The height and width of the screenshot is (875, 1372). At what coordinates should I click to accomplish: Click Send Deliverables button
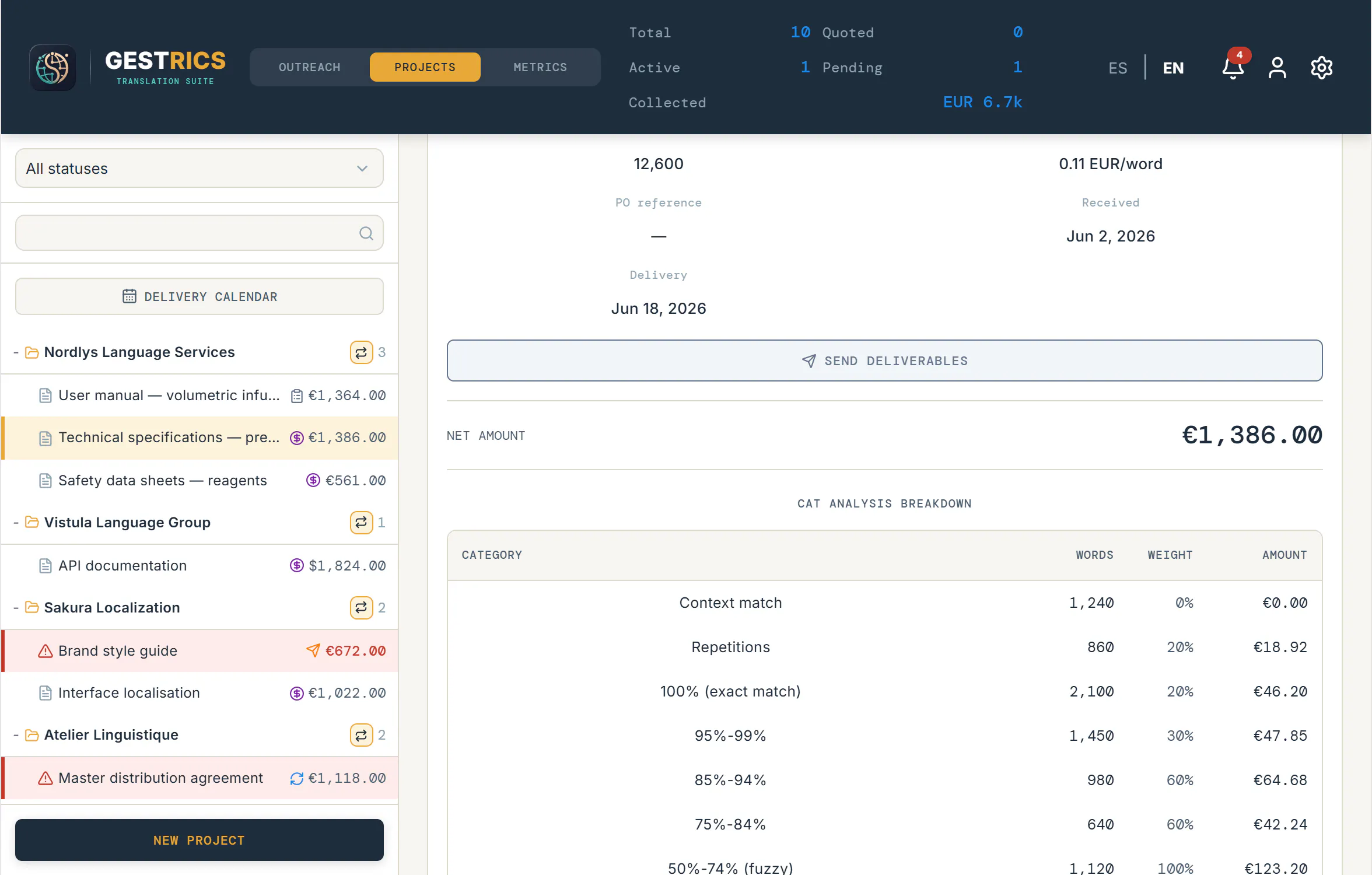click(x=884, y=361)
